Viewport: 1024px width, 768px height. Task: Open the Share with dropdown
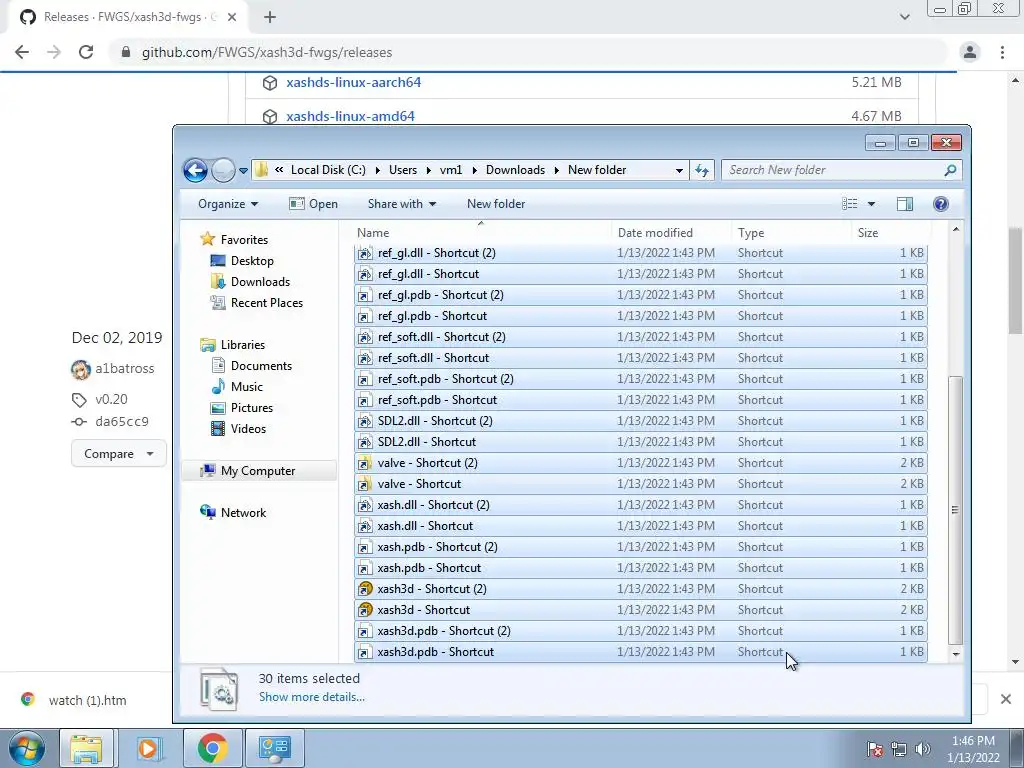click(402, 204)
